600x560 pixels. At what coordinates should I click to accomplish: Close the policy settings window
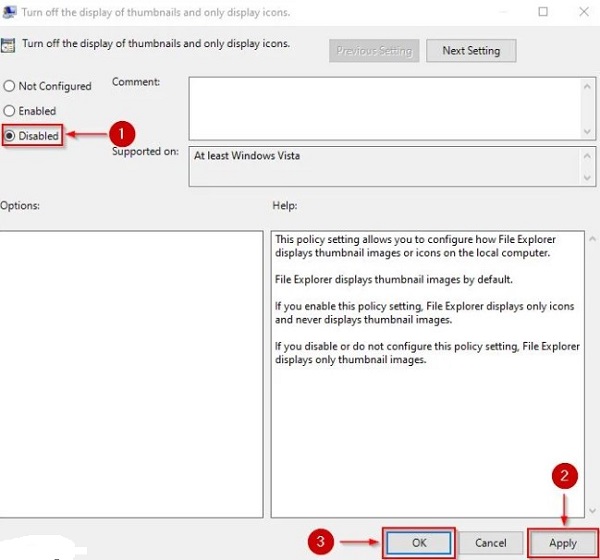point(584,11)
